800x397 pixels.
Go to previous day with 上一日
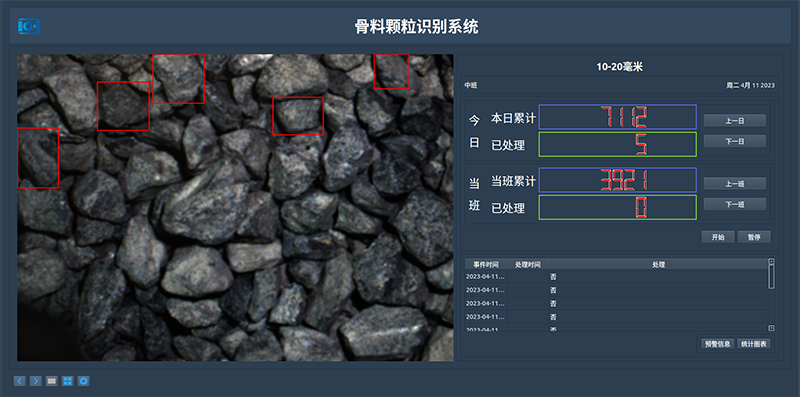[x=735, y=120]
